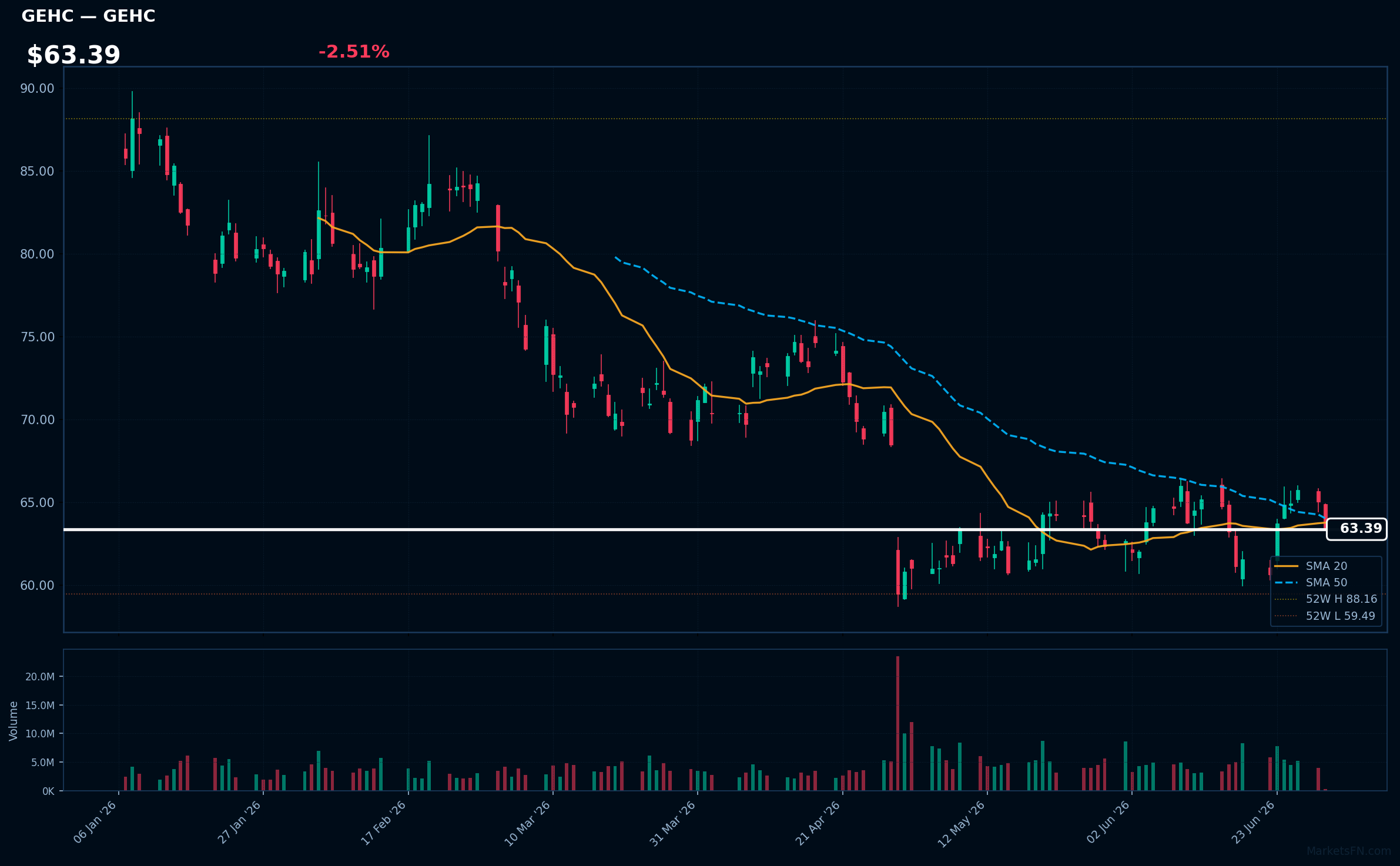Click the 65.00 price axis label
1400x866 pixels.
[37, 502]
